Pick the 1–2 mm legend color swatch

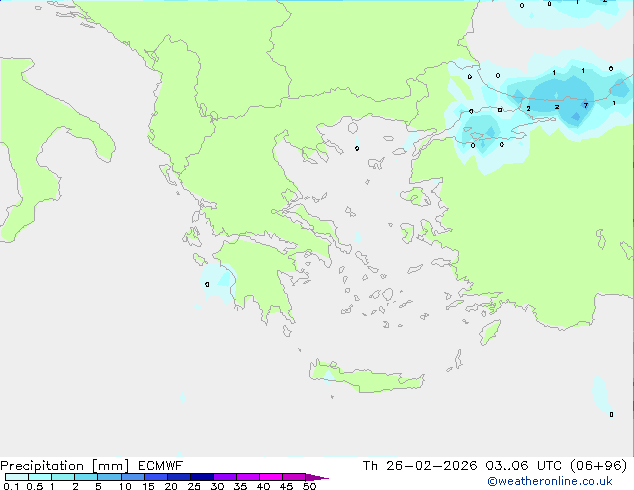pos(63,477)
